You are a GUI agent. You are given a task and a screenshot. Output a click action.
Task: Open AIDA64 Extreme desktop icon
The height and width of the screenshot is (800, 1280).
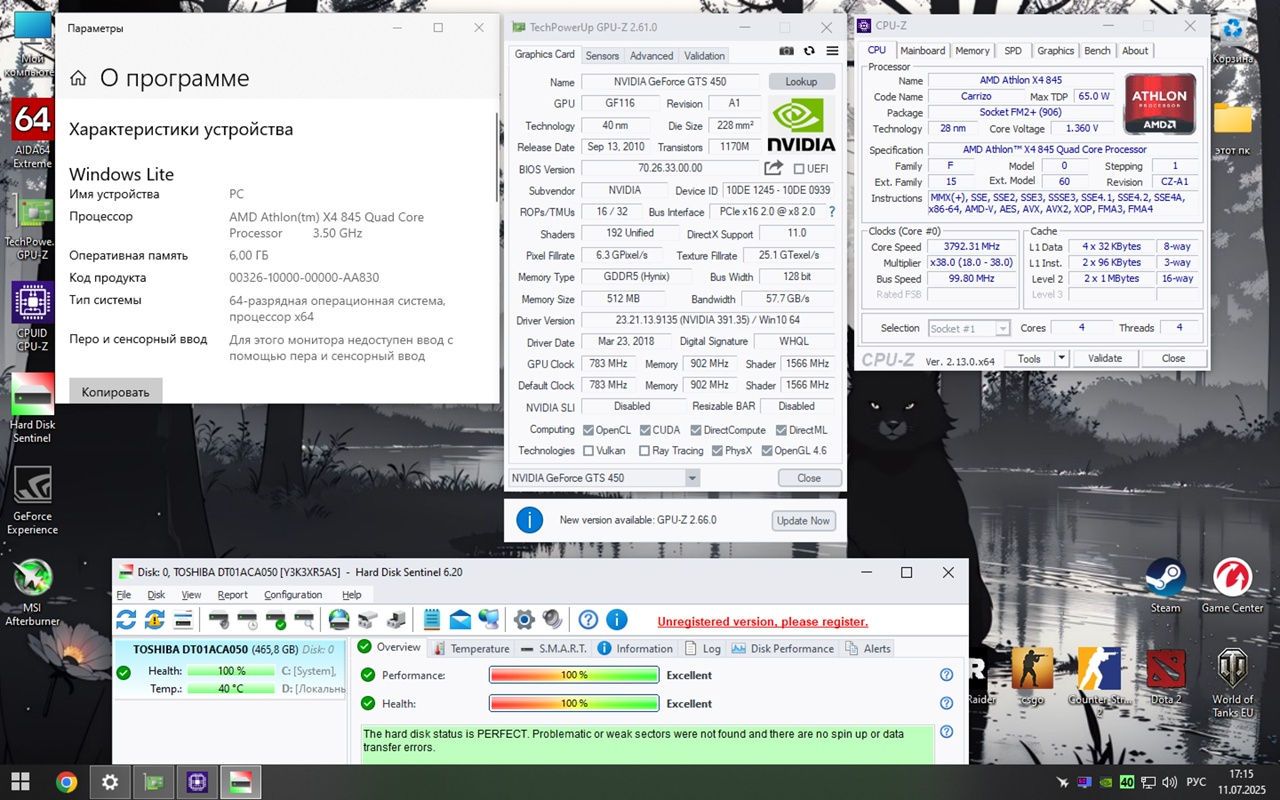(32, 135)
